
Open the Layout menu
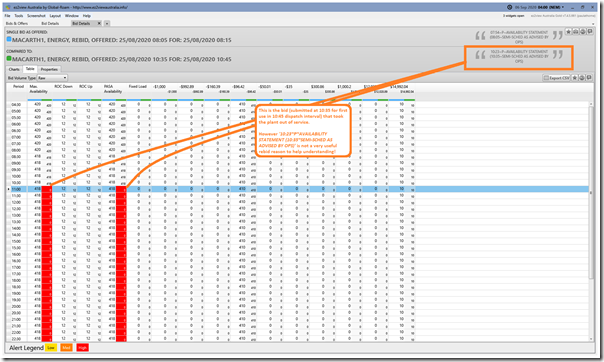[x=55, y=16]
